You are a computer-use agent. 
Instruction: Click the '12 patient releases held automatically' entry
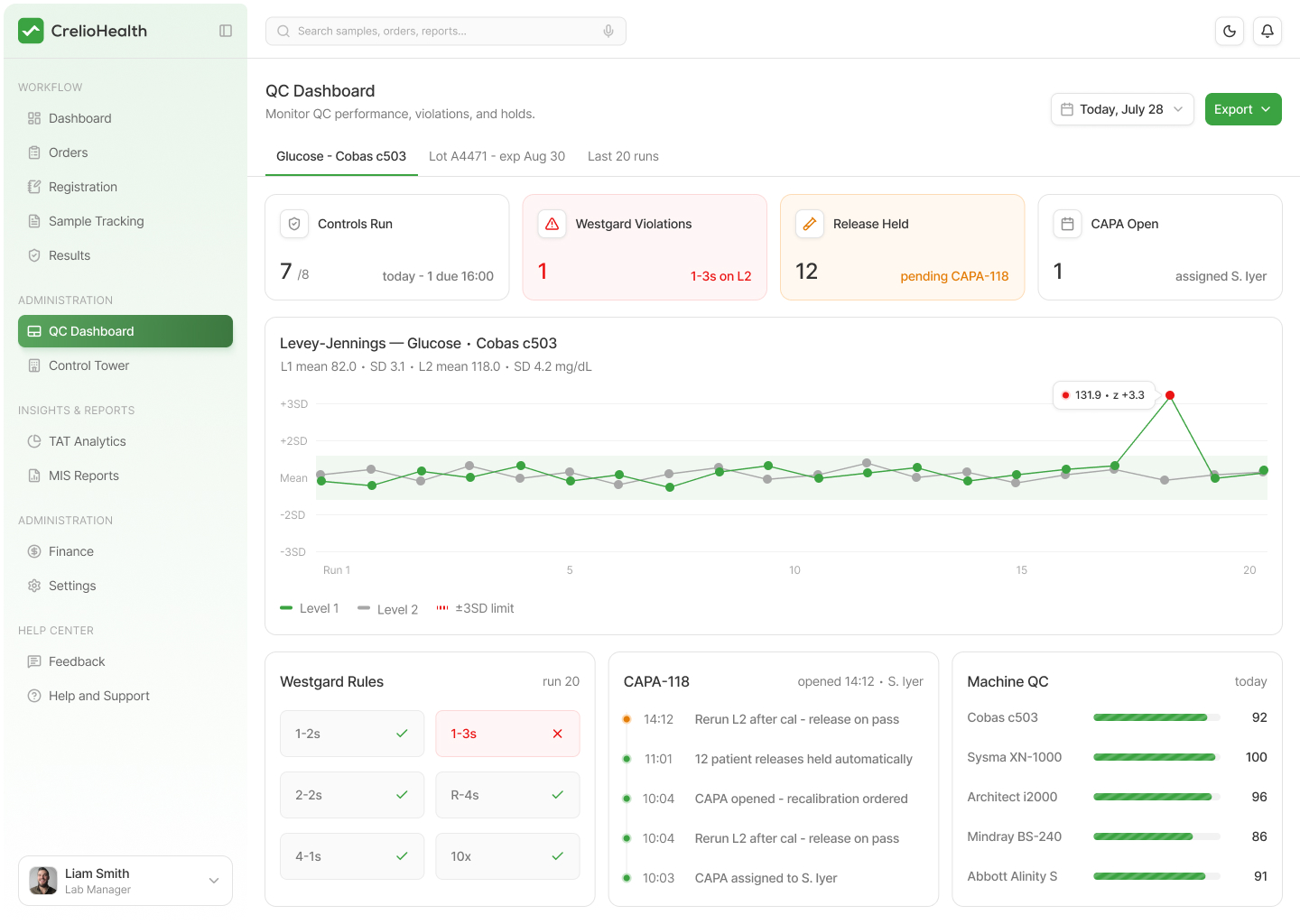coord(803,759)
